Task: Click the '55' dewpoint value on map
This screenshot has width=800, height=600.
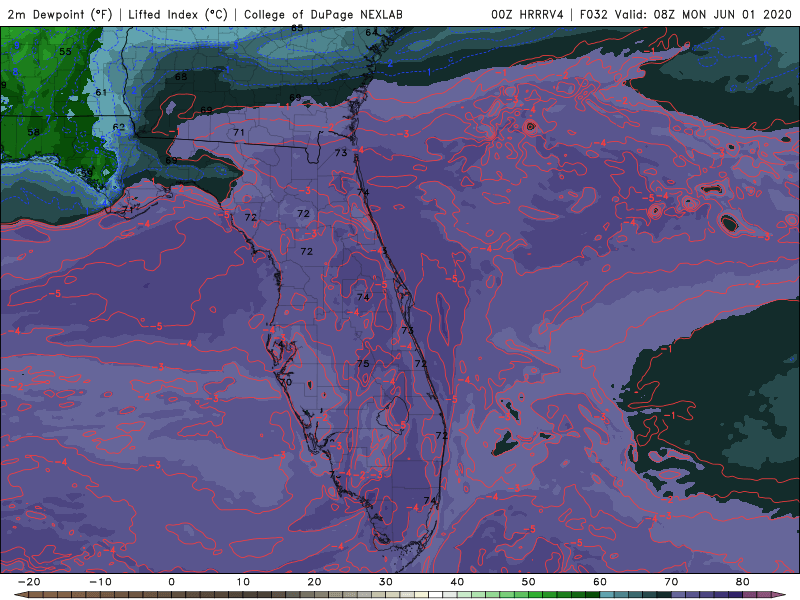Action: click(x=65, y=52)
